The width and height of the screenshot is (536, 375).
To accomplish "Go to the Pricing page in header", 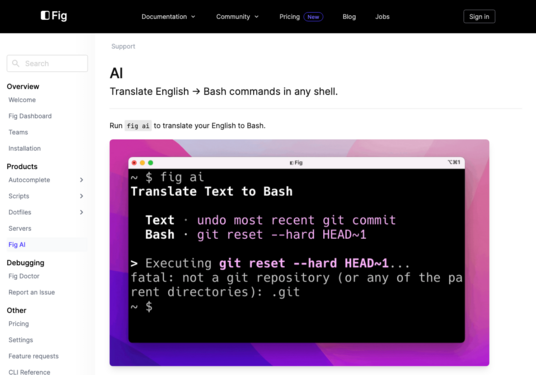I will coord(290,16).
